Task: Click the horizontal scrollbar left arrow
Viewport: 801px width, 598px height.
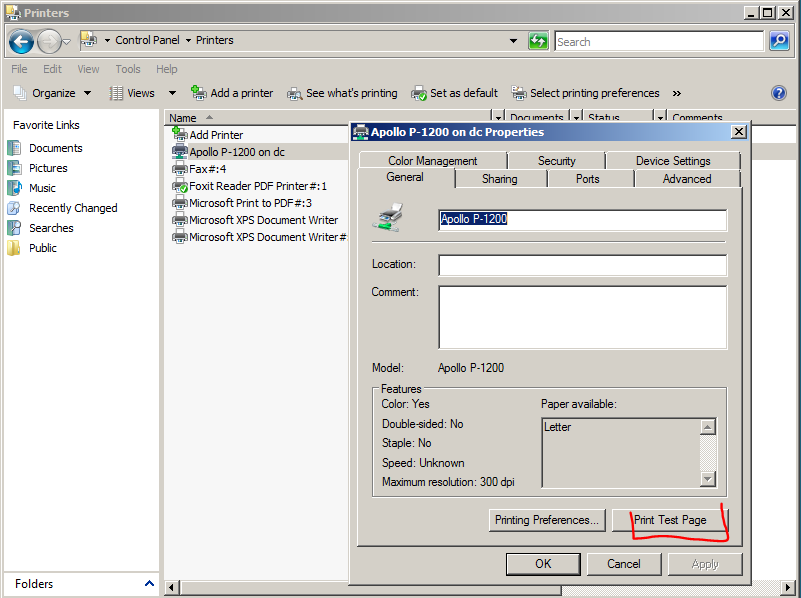Action: (171, 588)
